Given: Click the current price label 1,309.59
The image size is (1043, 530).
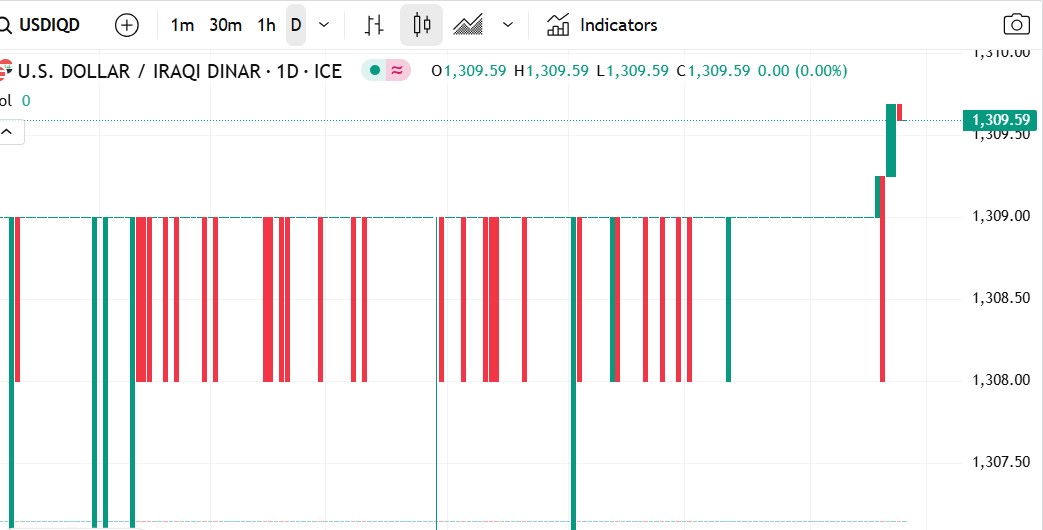Looking at the screenshot, I should 1000,120.
